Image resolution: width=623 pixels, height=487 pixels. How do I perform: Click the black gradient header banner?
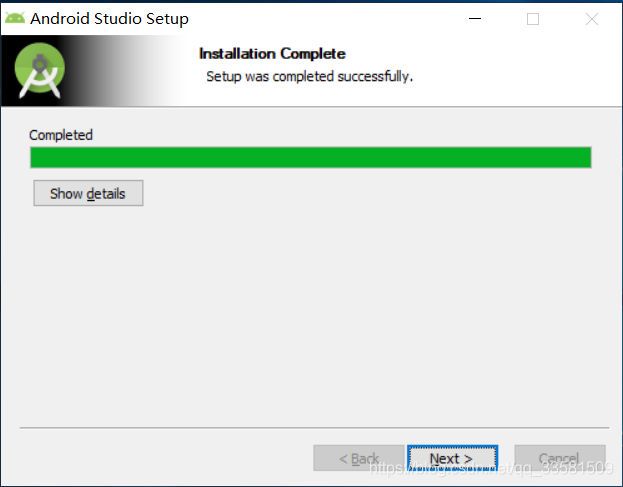93,71
